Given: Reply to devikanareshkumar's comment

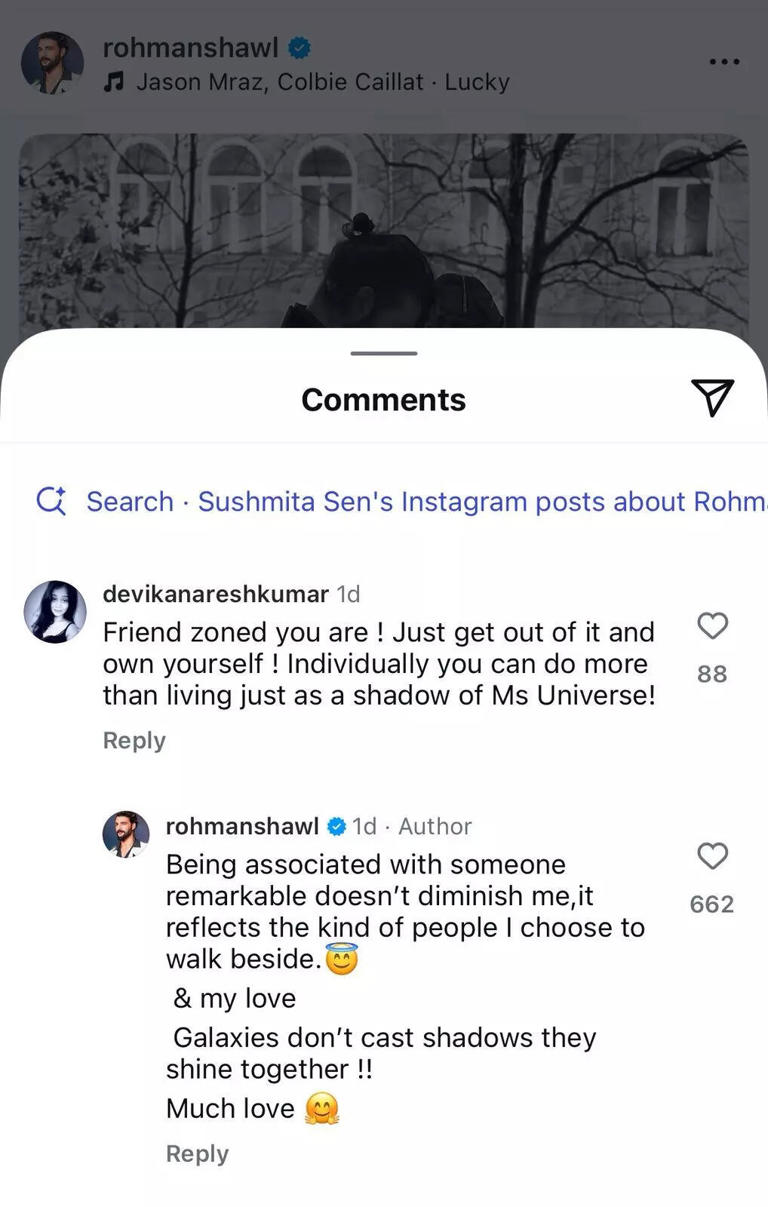Looking at the screenshot, I should tap(134, 741).
